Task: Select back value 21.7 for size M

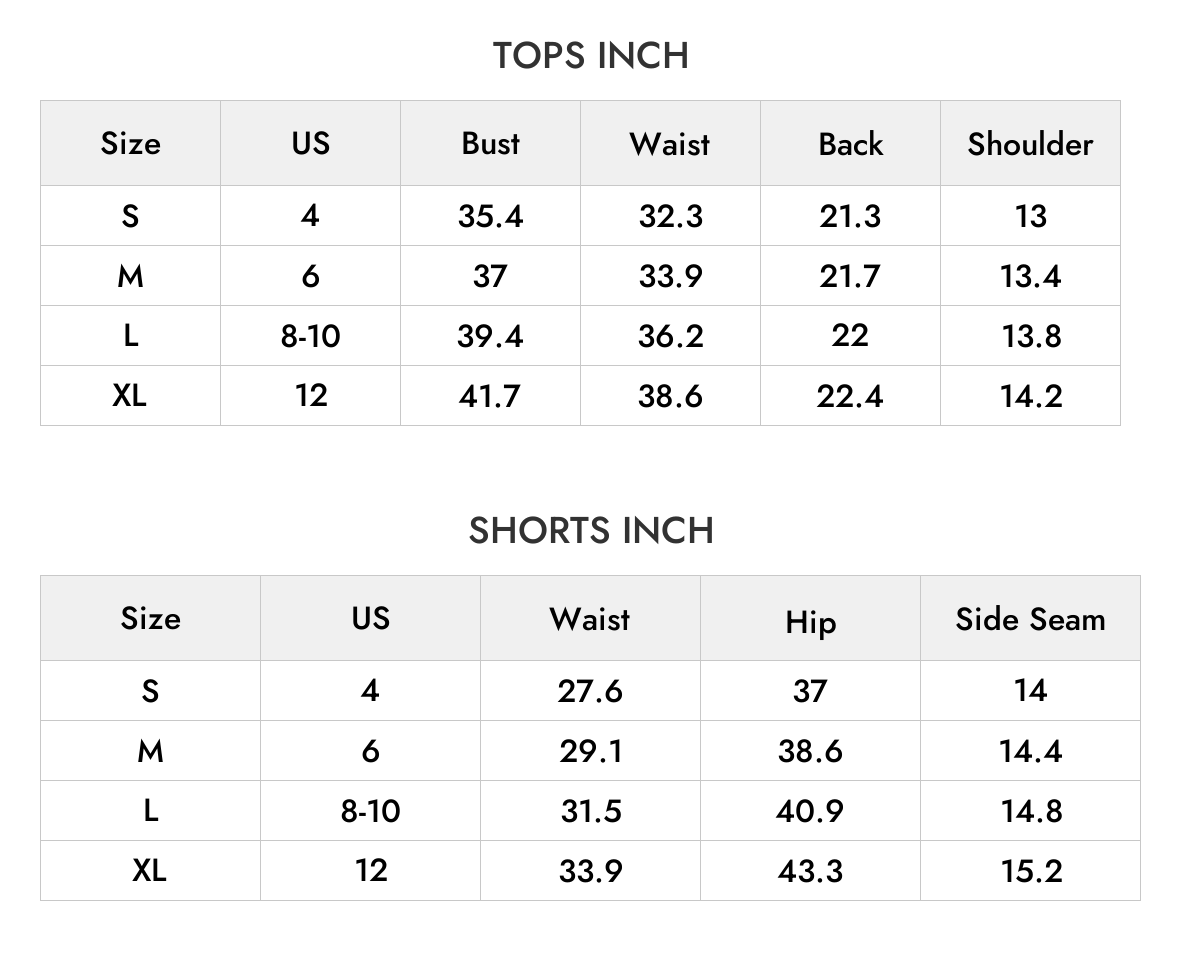Action: coord(850,276)
